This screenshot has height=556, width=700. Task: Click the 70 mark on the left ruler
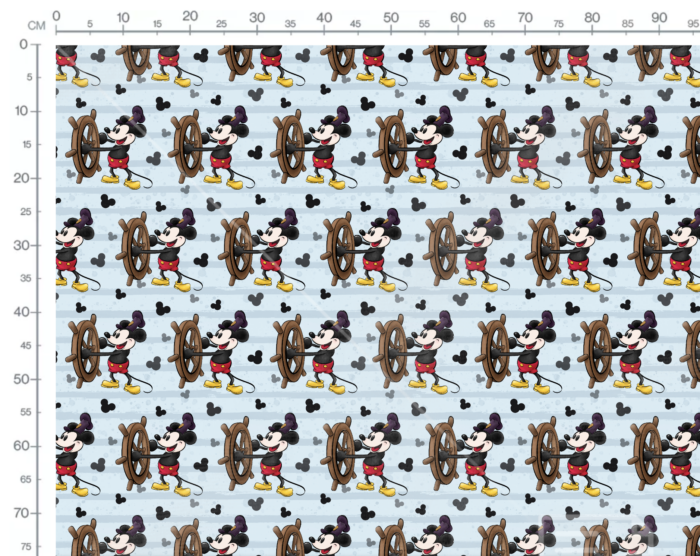21,513
